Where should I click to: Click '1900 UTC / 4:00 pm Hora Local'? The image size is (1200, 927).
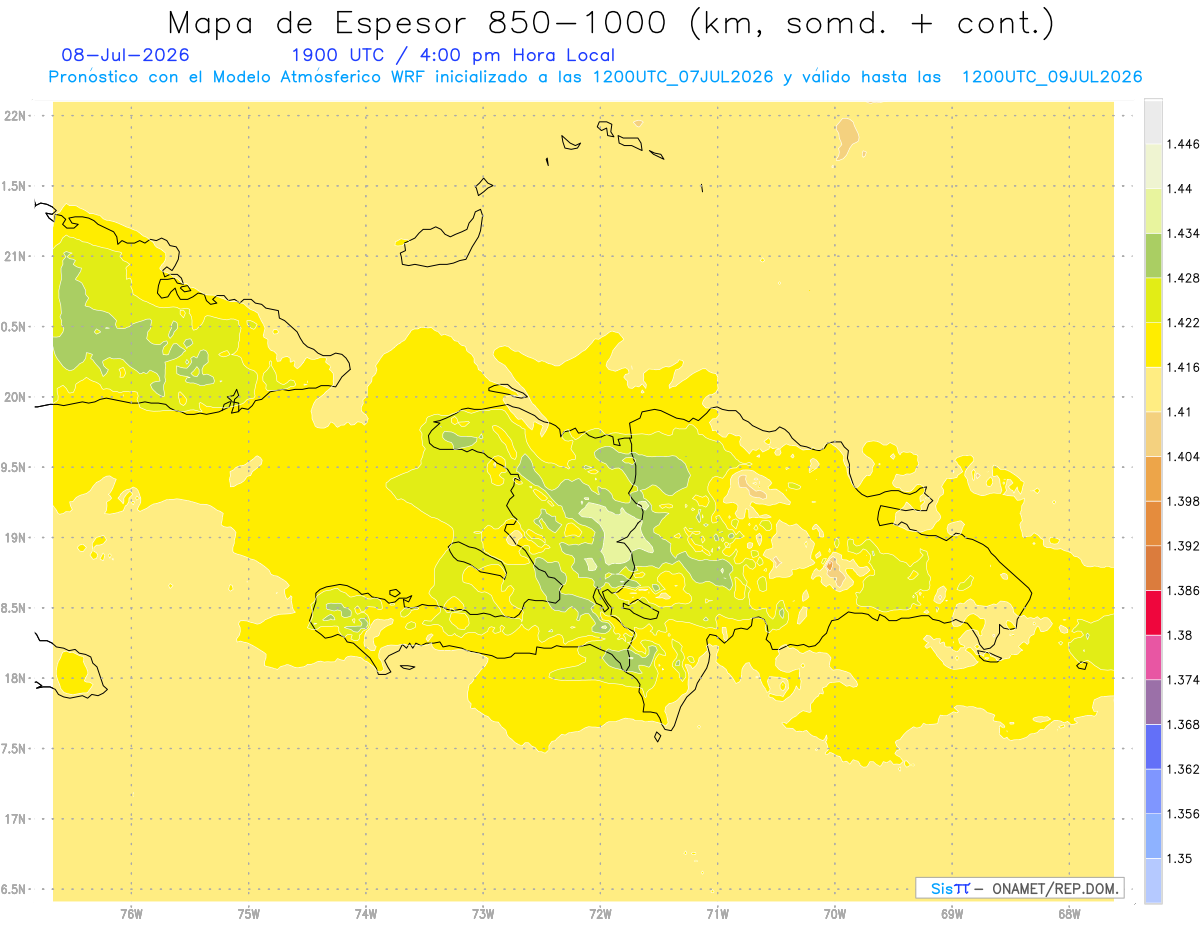click(x=453, y=56)
